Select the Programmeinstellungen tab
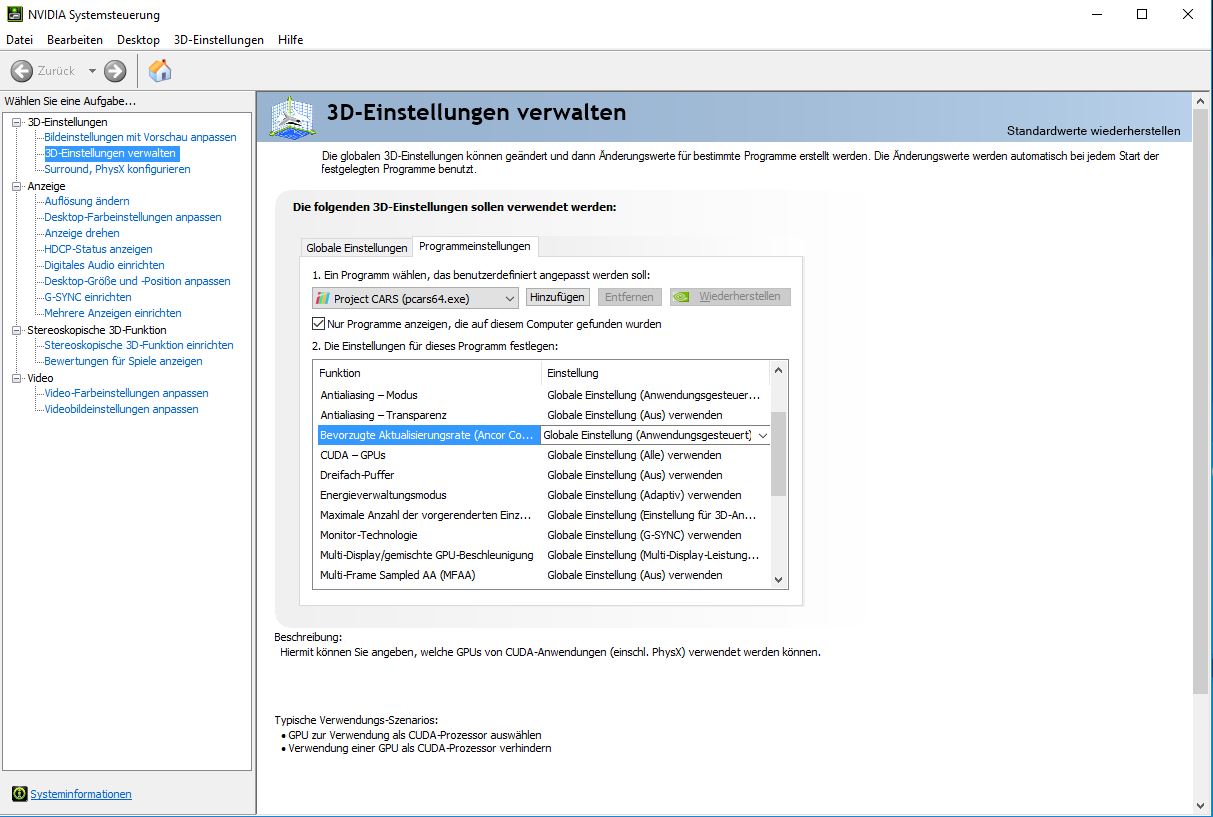 476,246
